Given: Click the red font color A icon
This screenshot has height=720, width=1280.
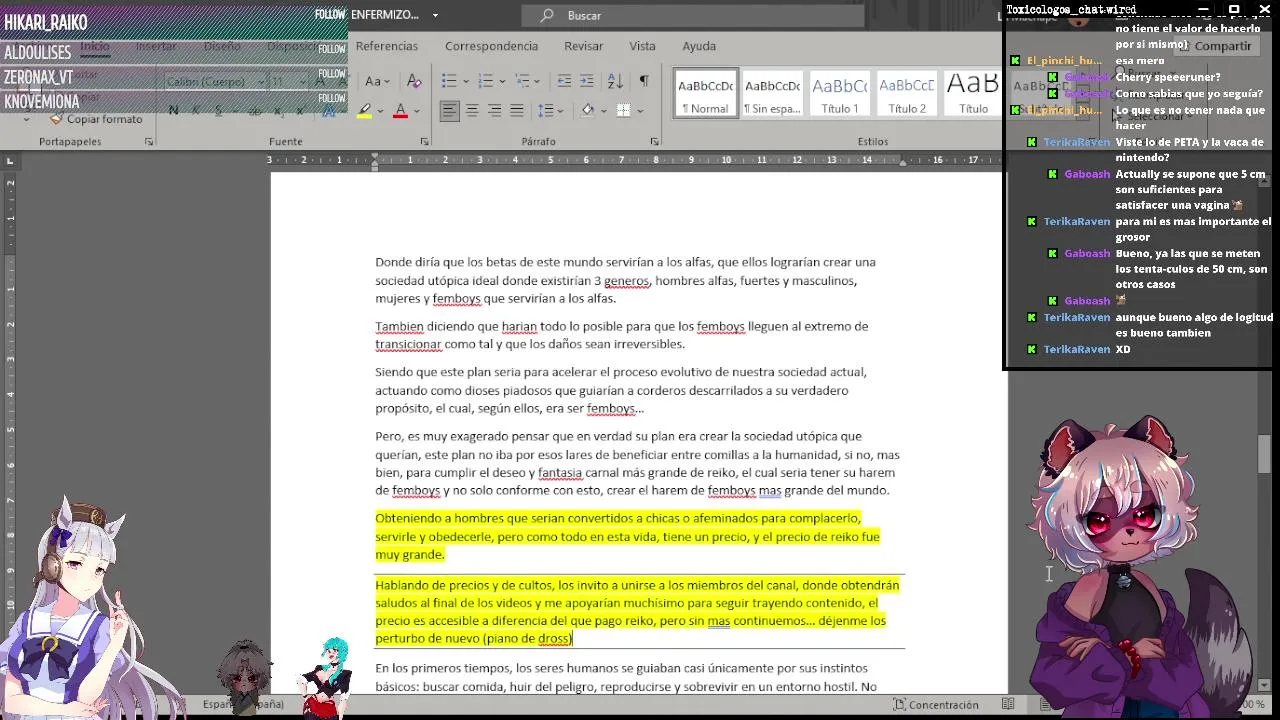Looking at the screenshot, I should coord(401,110).
